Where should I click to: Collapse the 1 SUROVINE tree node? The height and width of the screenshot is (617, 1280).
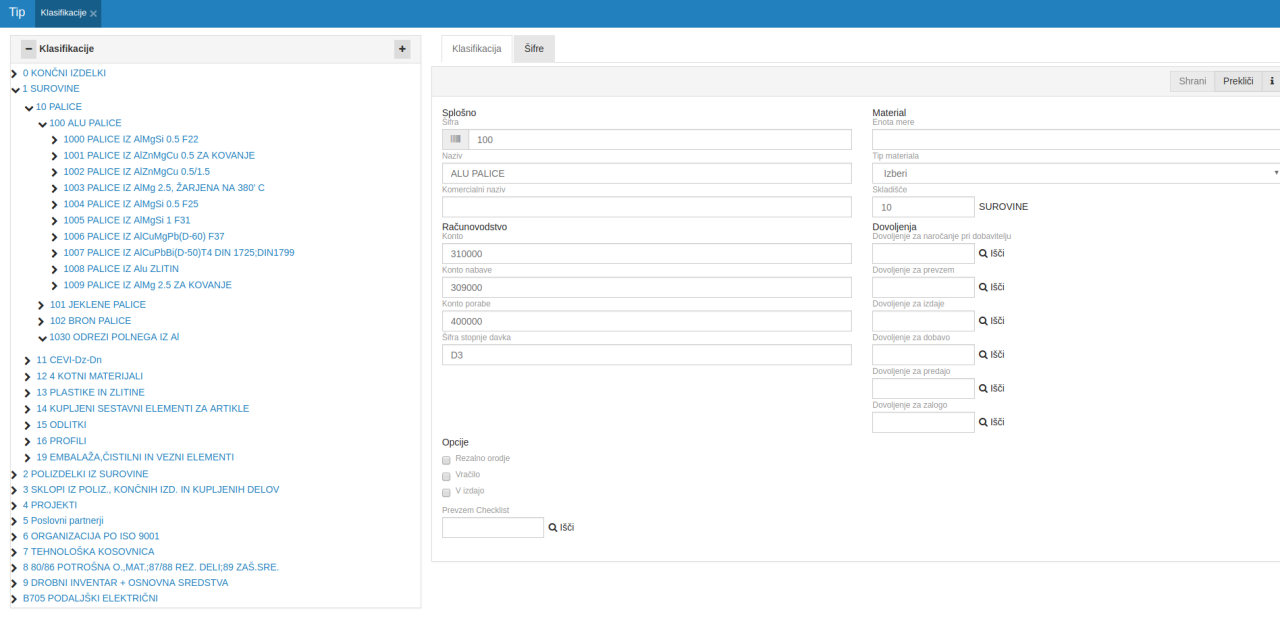pyautogui.click(x=14, y=89)
